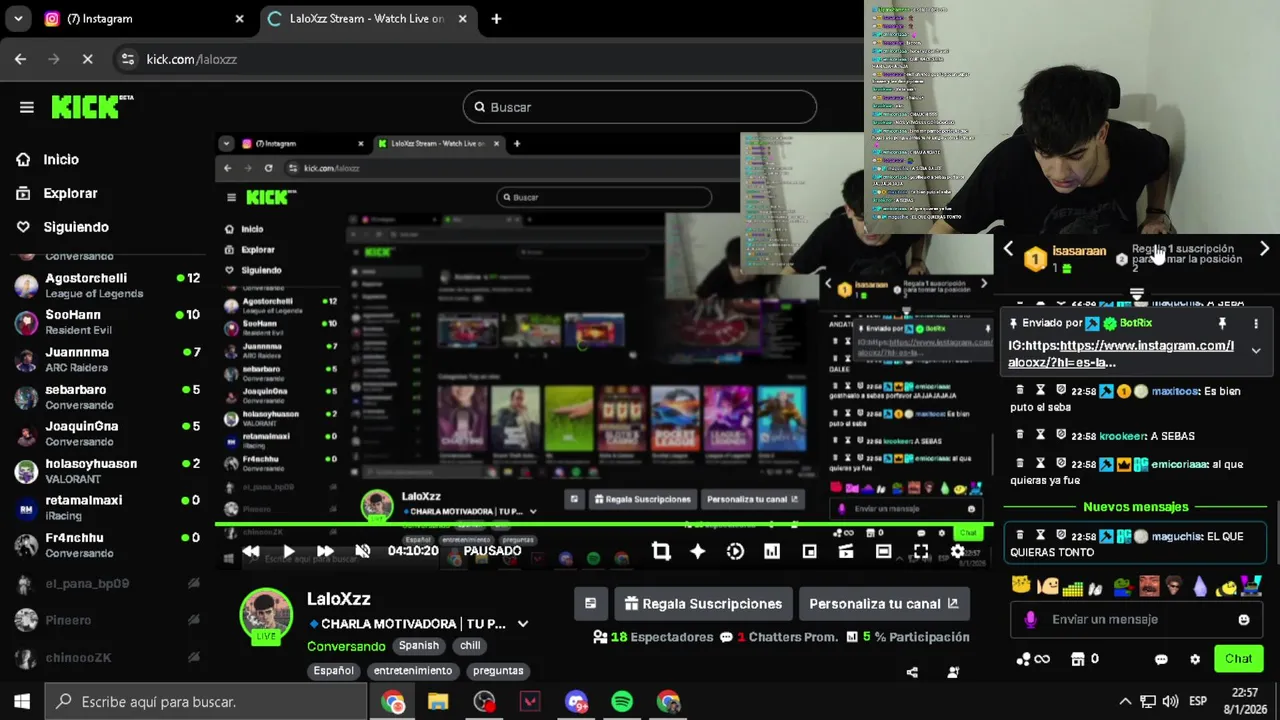This screenshot has height=720, width=1280.
Task: Delete maxitoos's chat message with trash icon
Action: pos(1020,391)
